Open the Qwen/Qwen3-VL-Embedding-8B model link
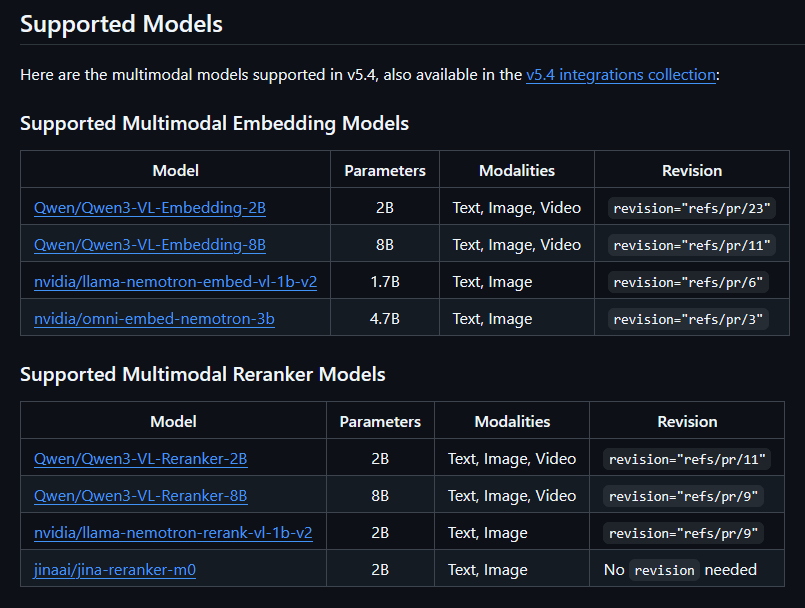The height and width of the screenshot is (608, 805). coord(150,245)
